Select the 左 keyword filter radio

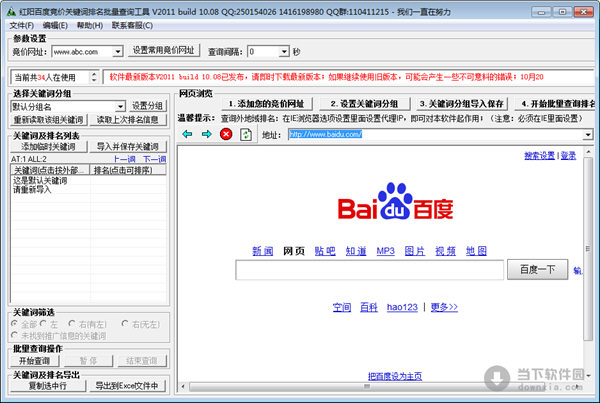[43, 324]
